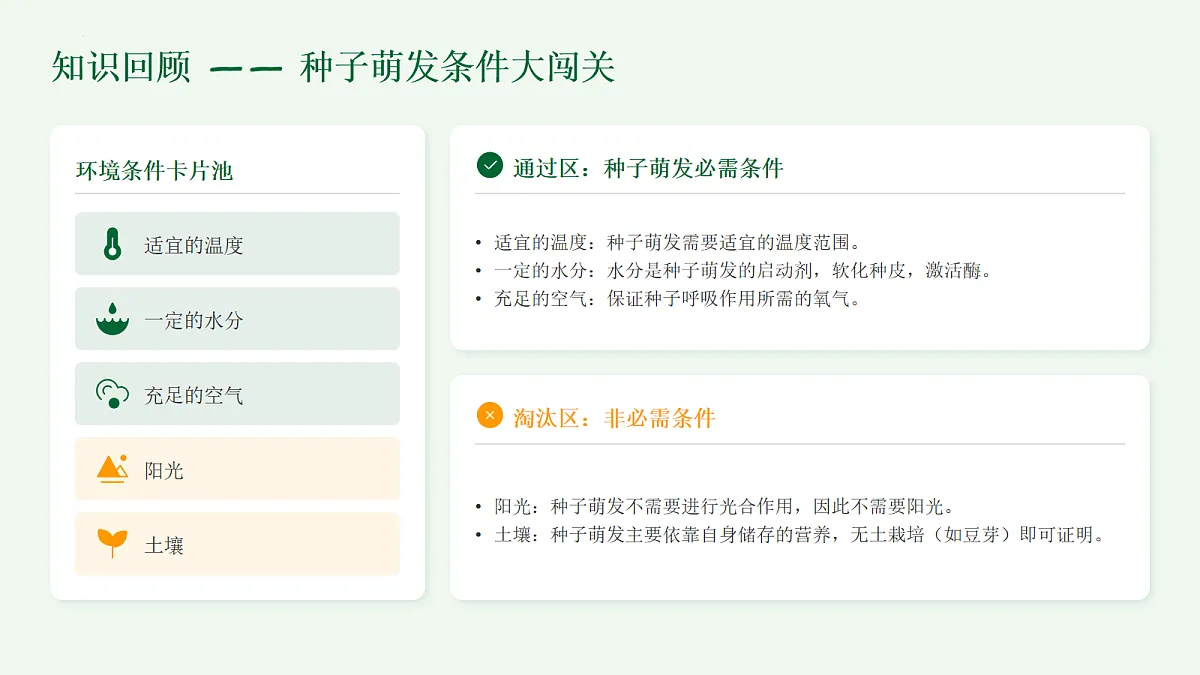
Task: Select the 阳光 card
Action: [237, 469]
